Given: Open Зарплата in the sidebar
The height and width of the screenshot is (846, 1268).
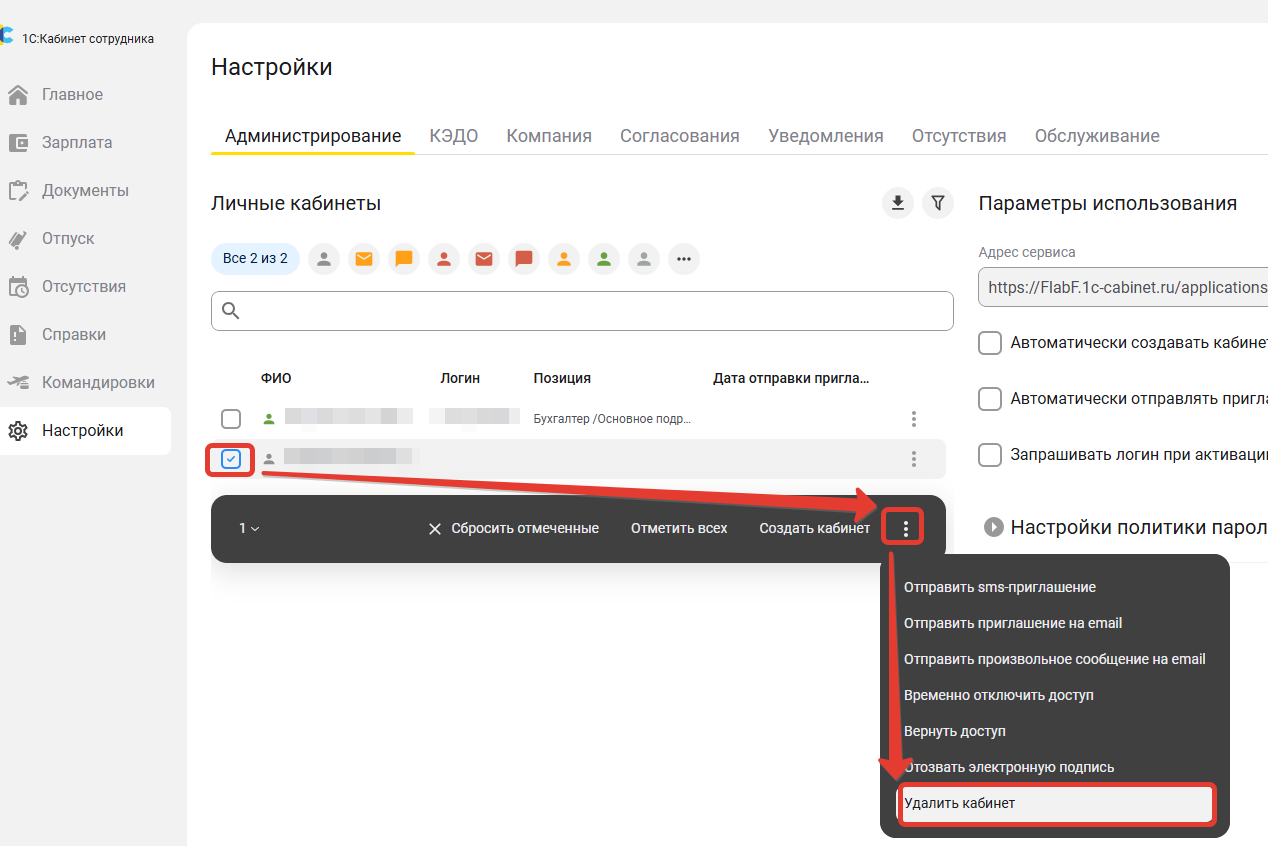Looking at the screenshot, I should click(x=76, y=143).
